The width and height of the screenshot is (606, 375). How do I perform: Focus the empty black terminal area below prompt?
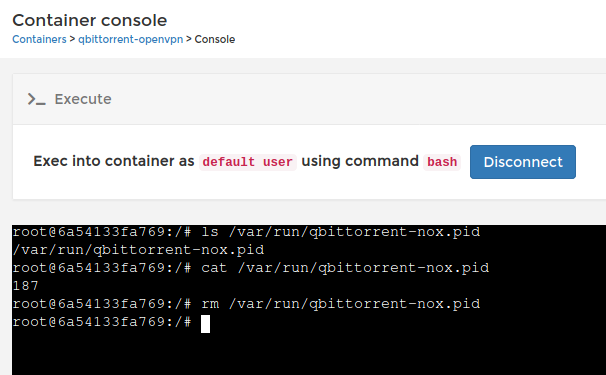[309, 354]
